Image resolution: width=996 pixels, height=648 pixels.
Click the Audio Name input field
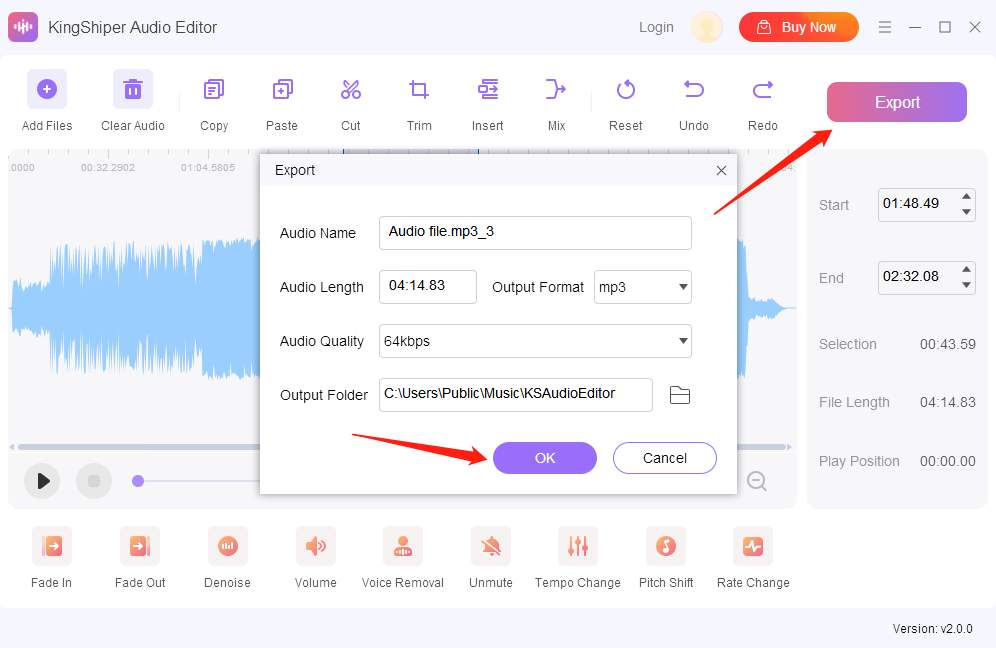pos(535,233)
